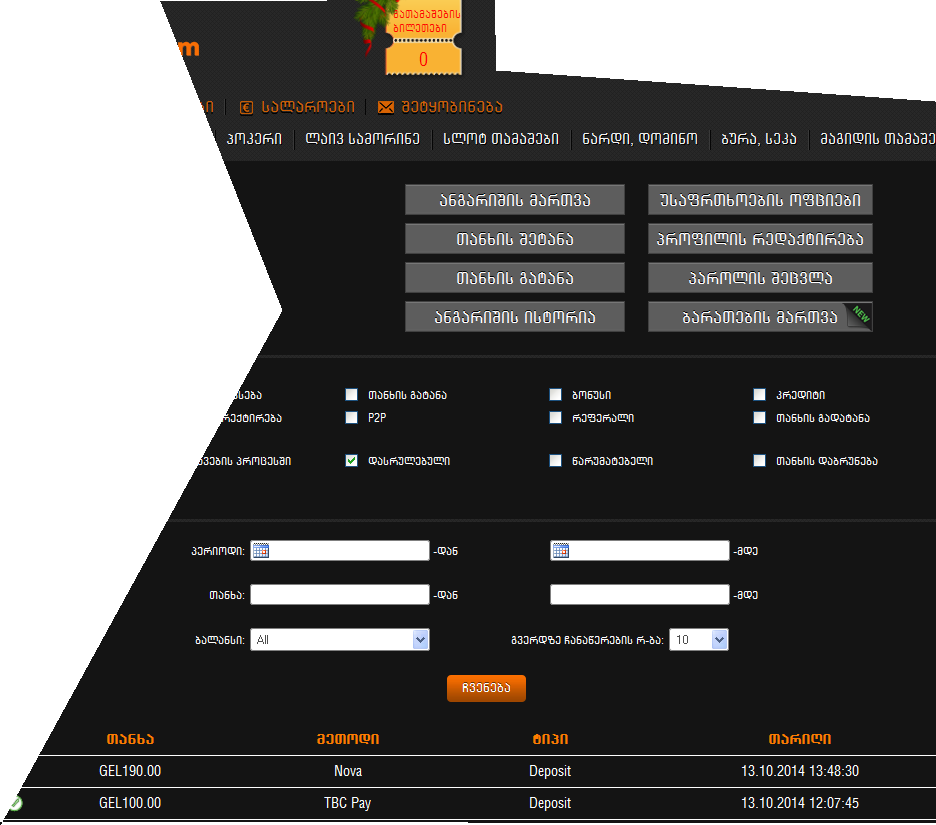The image size is (936, 825).
Task: Click the ბარათების მართვა button marked NEW
Action: tap(760, 316)
